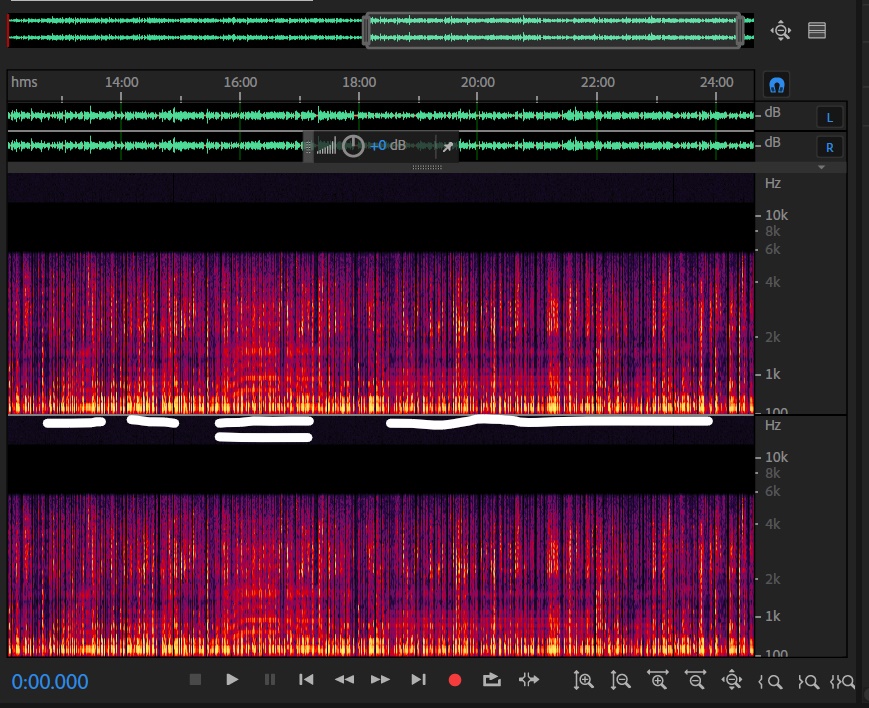Image resolution: width=869 pixels, height=708 pixels.
Task: Click Zoom In at Out Point icon
Action: click(x=808, y=681)
